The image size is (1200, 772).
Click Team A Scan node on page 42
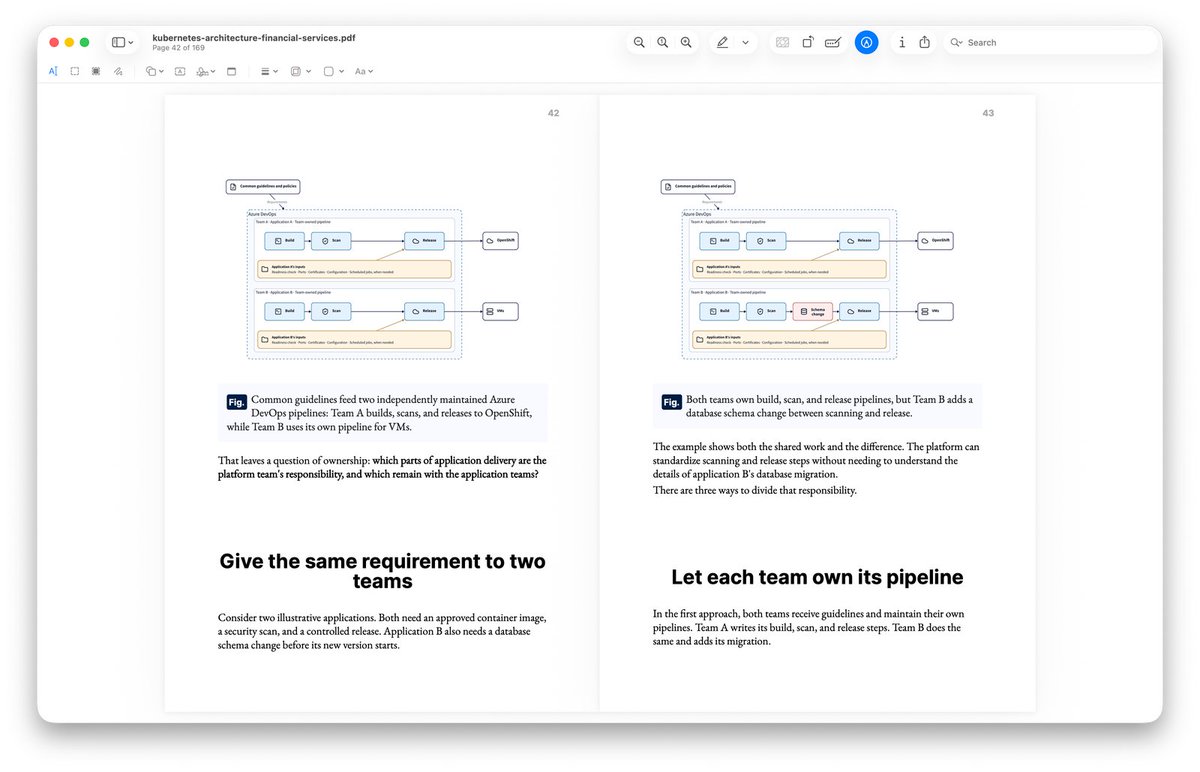[x=331, y=241]
